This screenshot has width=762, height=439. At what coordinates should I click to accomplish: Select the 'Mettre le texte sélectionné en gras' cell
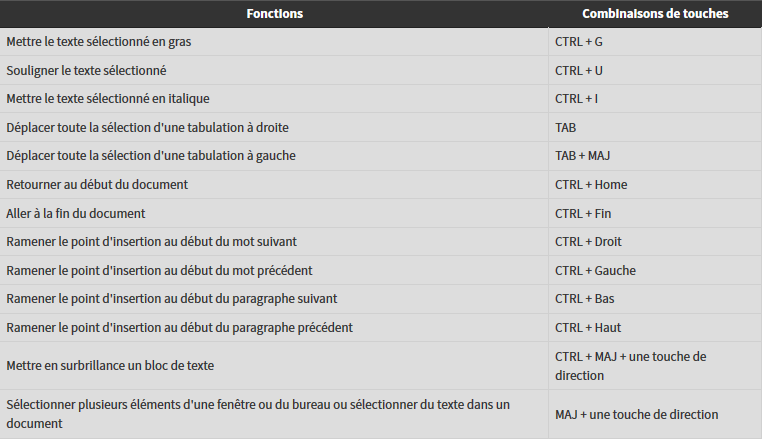pos(274,42)
